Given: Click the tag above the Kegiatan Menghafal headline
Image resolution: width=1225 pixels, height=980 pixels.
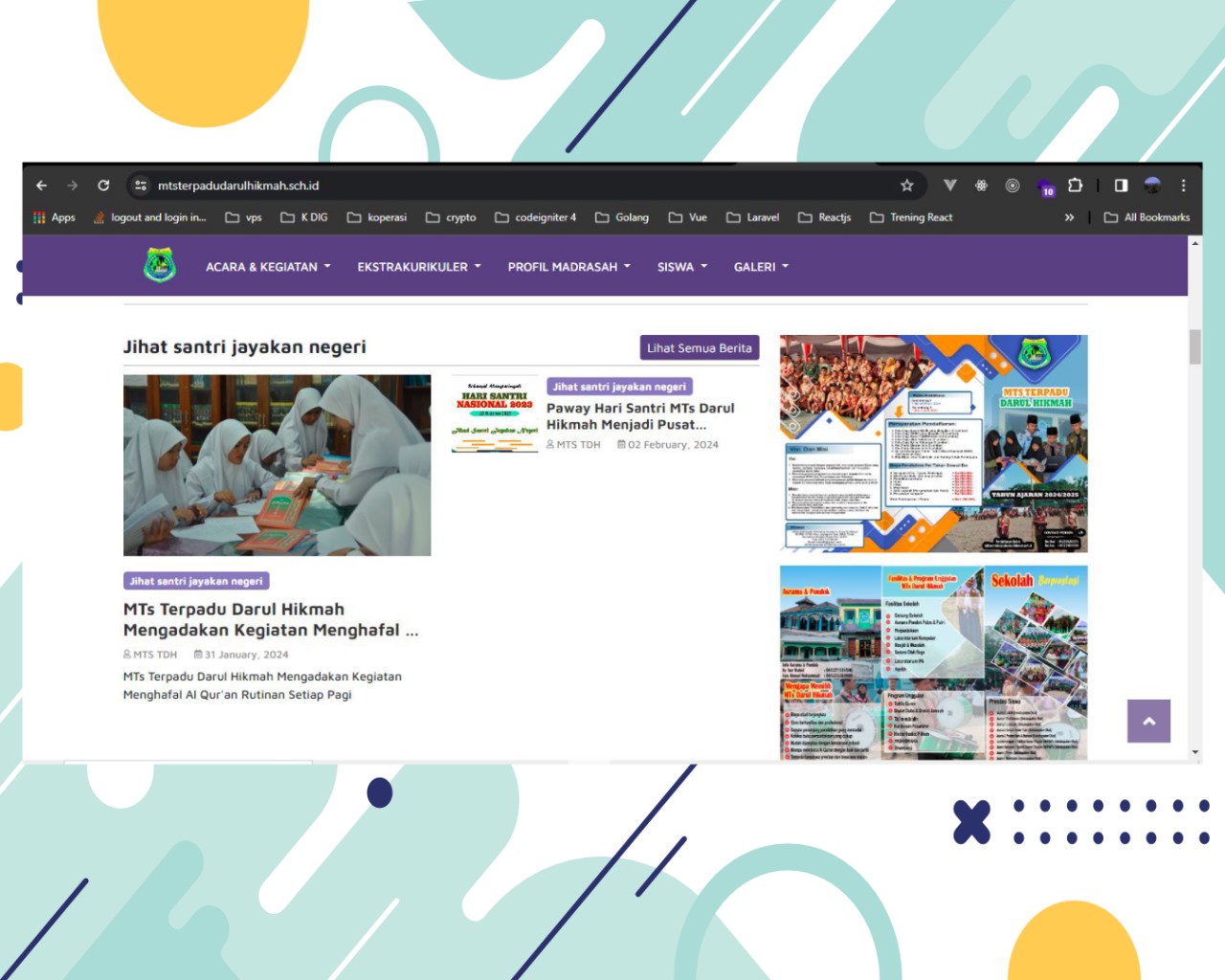Looking at the screenshot, I should coord(196,581).
